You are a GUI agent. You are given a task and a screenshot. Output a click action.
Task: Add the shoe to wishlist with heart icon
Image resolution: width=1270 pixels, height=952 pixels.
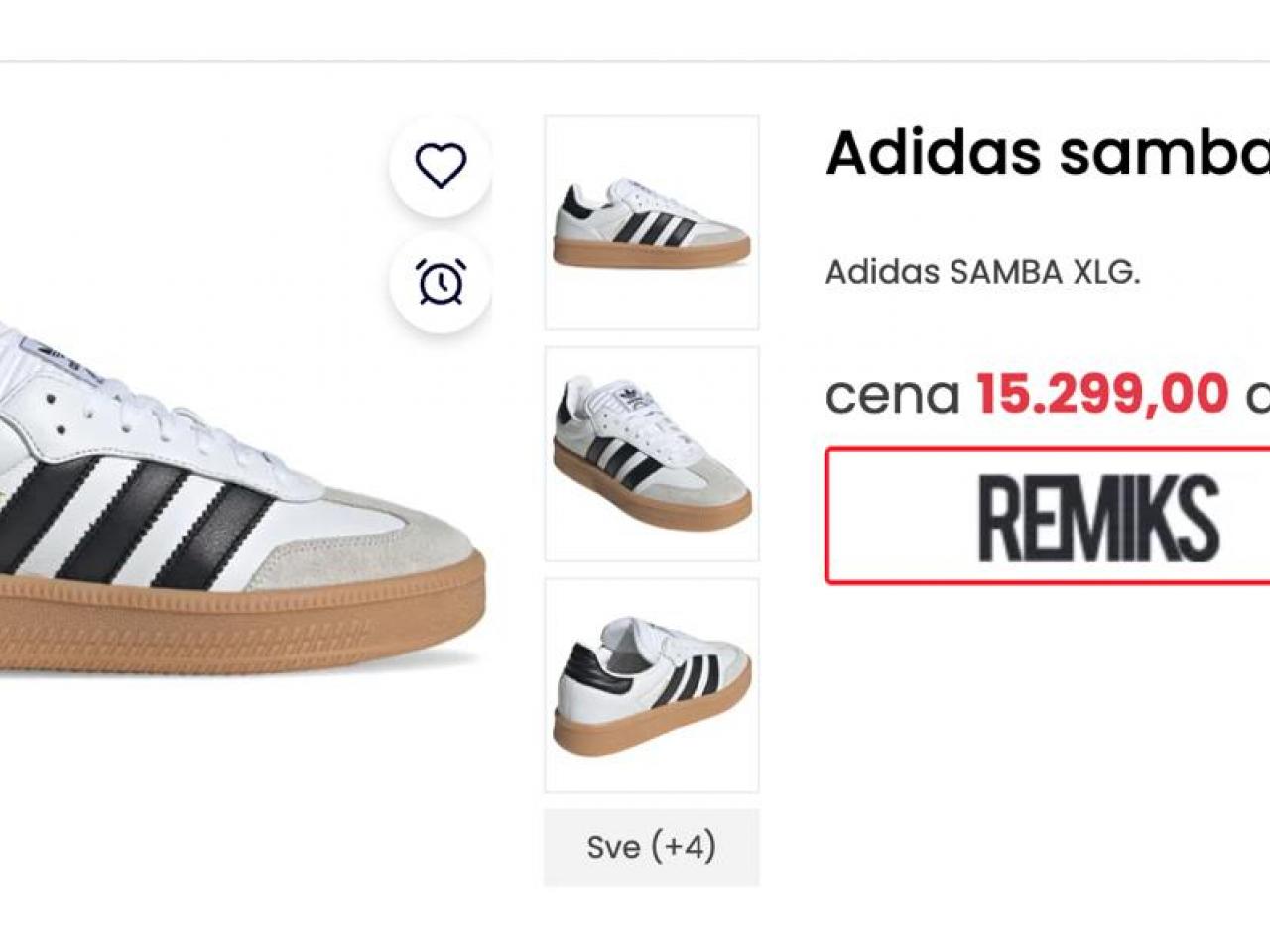click(441, 166)
